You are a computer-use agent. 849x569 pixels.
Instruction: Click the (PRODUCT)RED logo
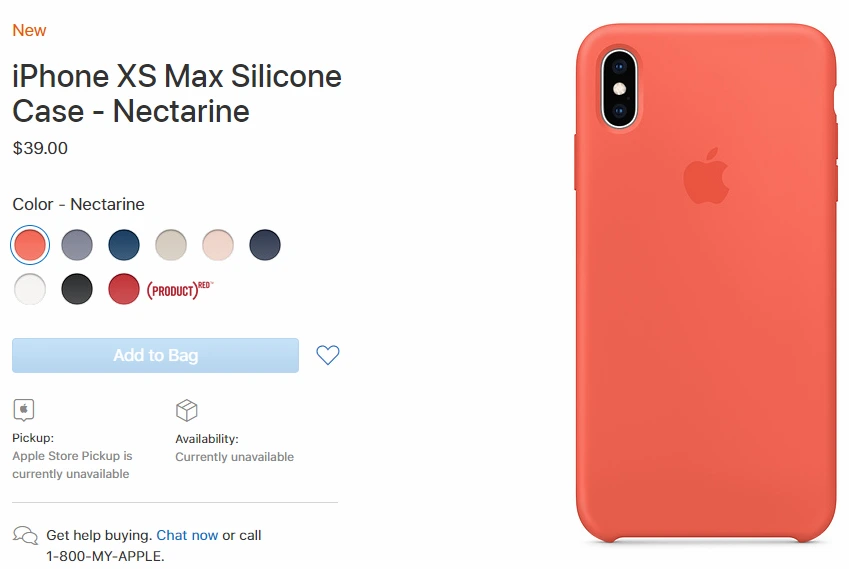[x=180, y=290]
